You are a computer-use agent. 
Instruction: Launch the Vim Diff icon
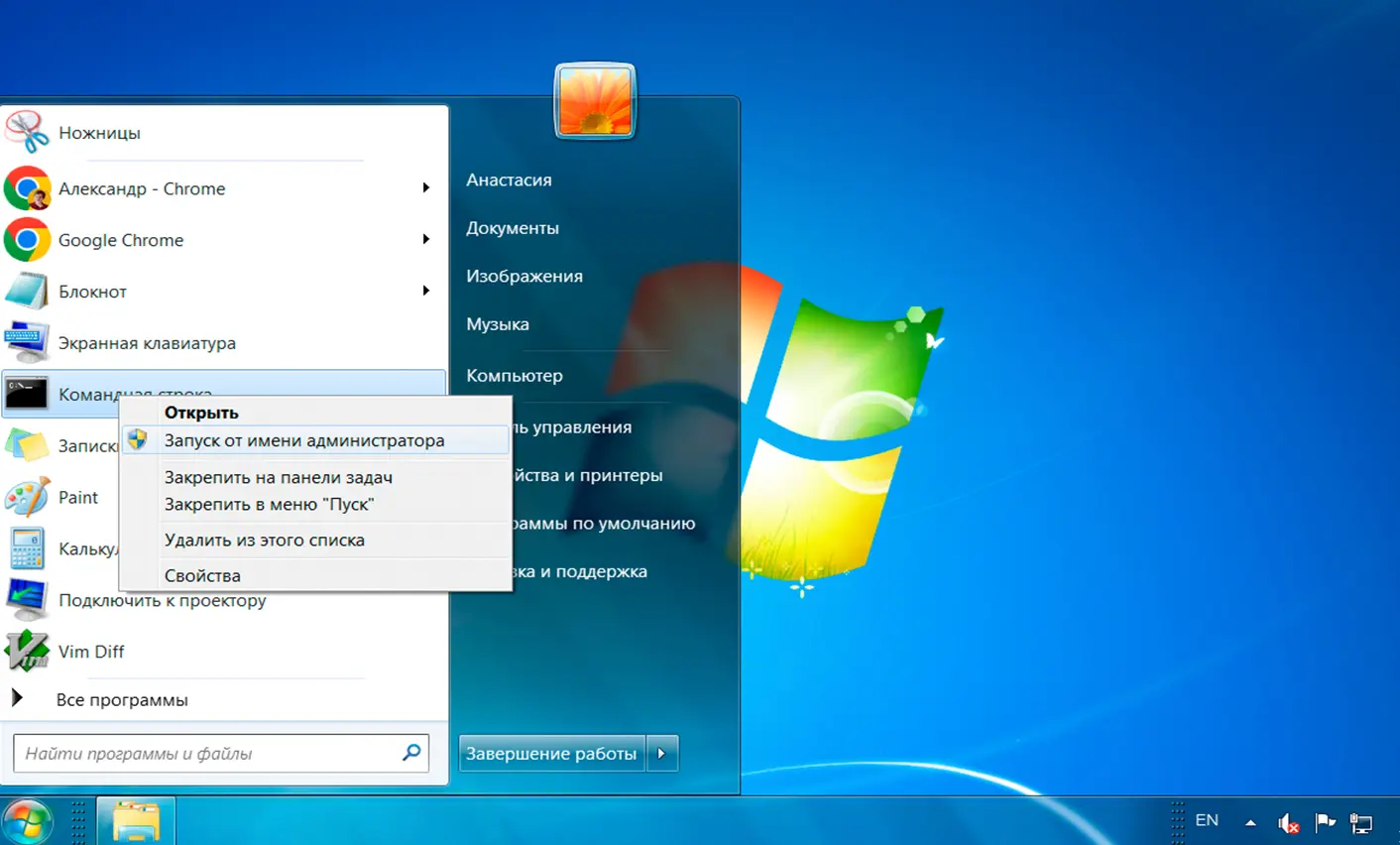(27, 651)
